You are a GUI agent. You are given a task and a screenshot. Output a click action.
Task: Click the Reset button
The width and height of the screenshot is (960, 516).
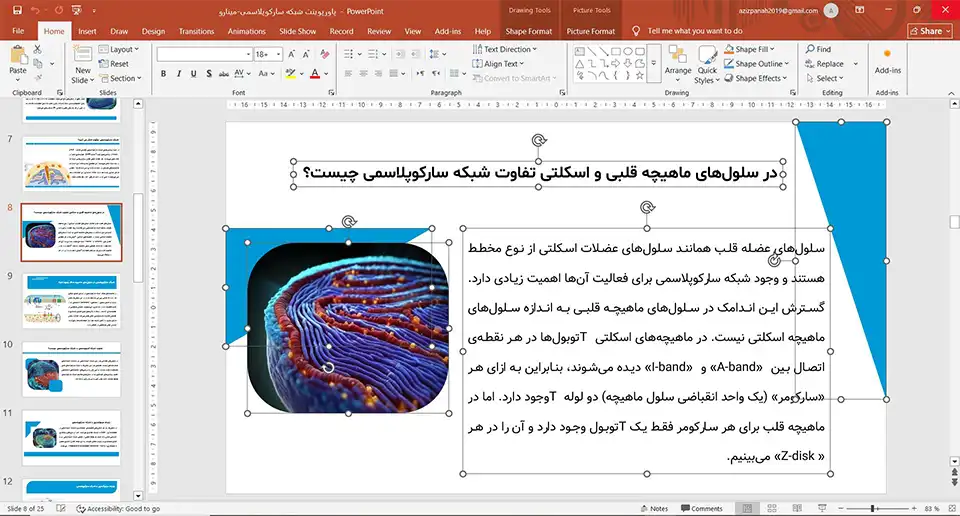coord(114,64)
